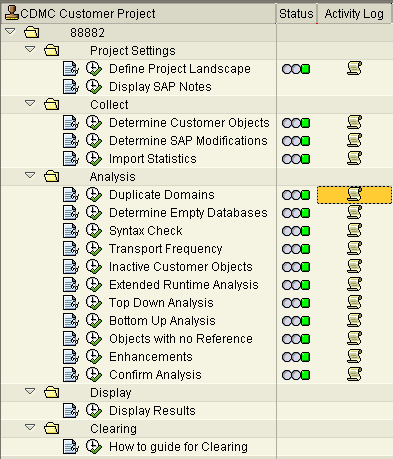
Task: Click the Analysis folder icon
Action: click(52, 176)
